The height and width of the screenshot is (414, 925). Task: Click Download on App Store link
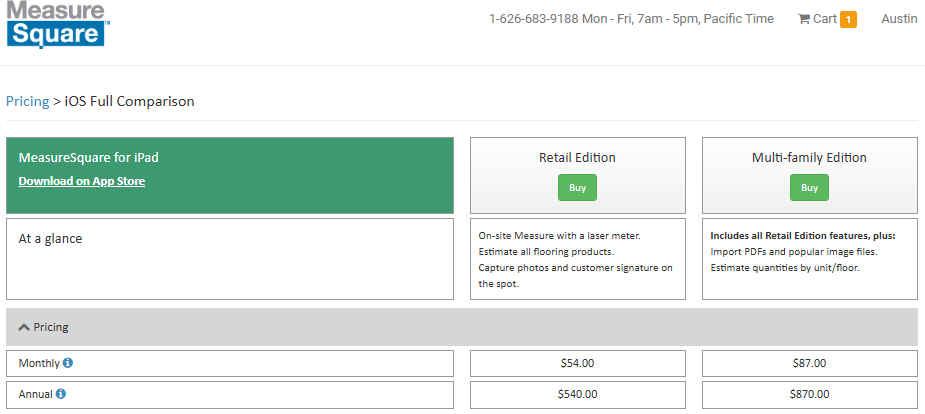click(x=82, y=181)
